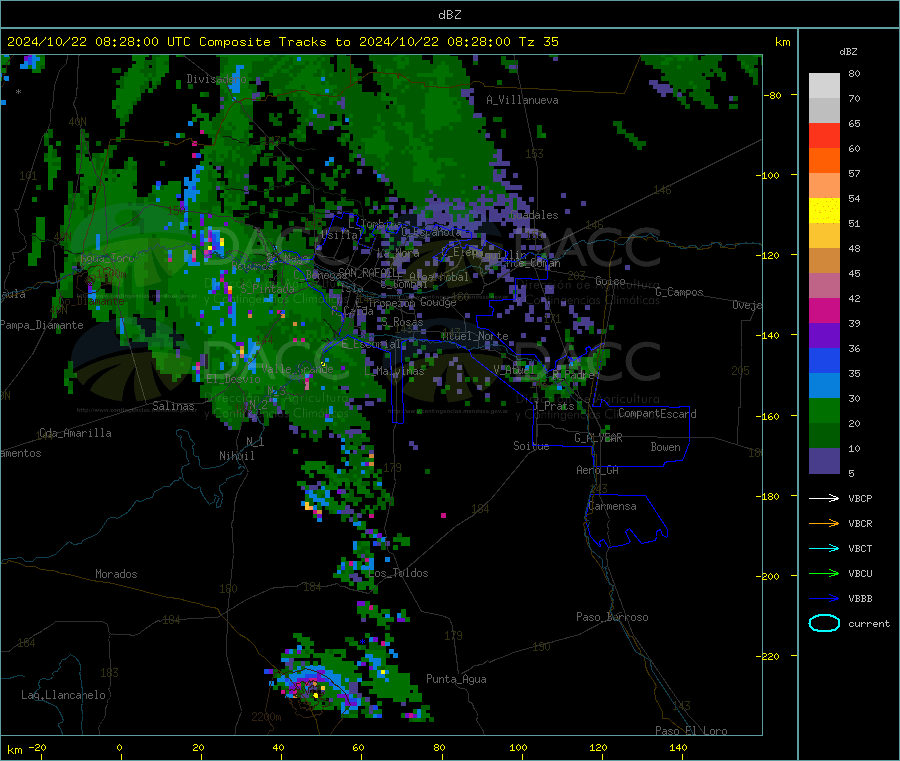900x761 pixels.
Task: Click the isolated magenta echo near route 184
Action: 444,516
